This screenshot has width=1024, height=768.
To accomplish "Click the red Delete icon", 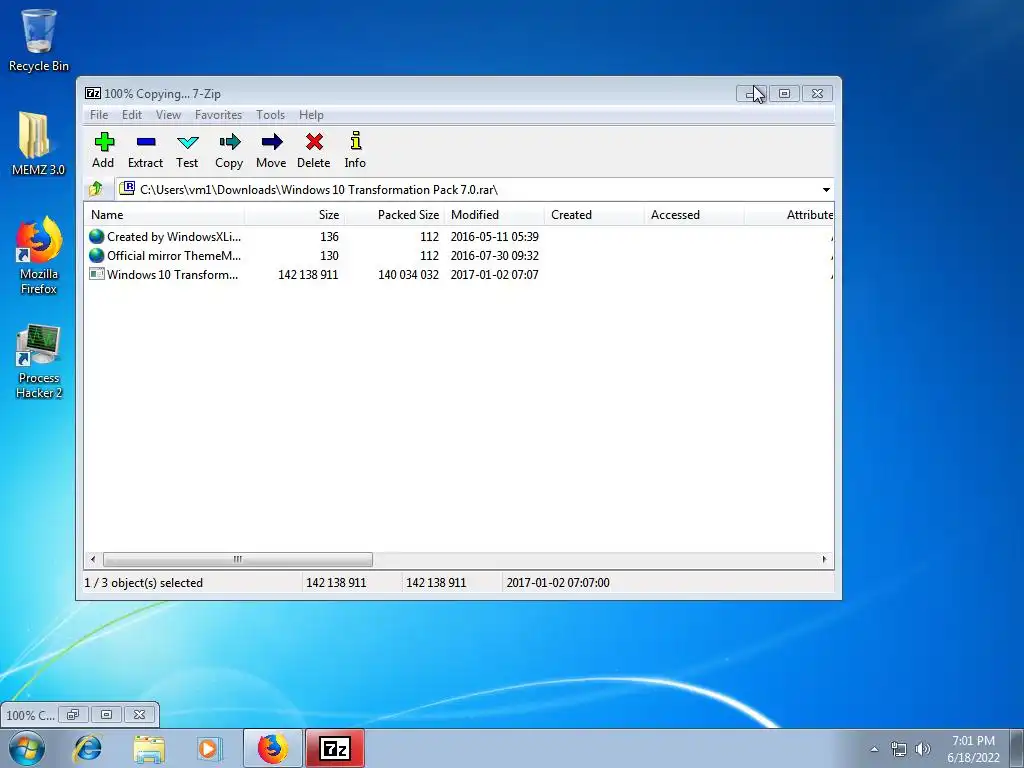I will (x=313, y=150).
